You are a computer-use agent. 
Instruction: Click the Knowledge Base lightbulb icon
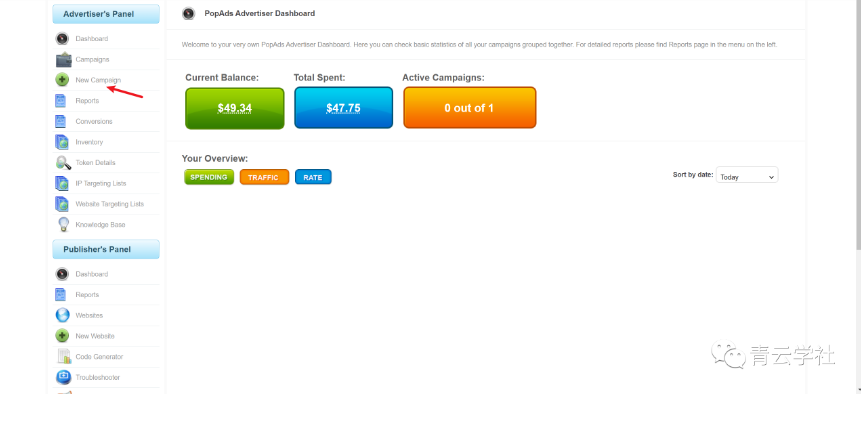(62, 225)
